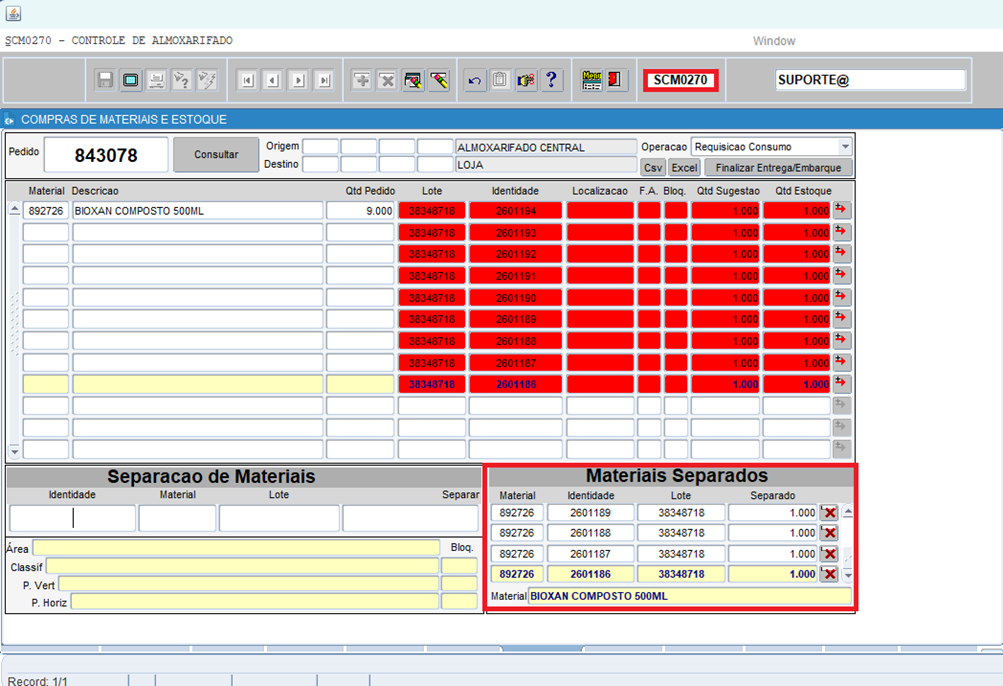Viewport: 1003px width, 686px height.
Task: Click Finalizar Entrega/Embarque button
Action: pos(778,168)
